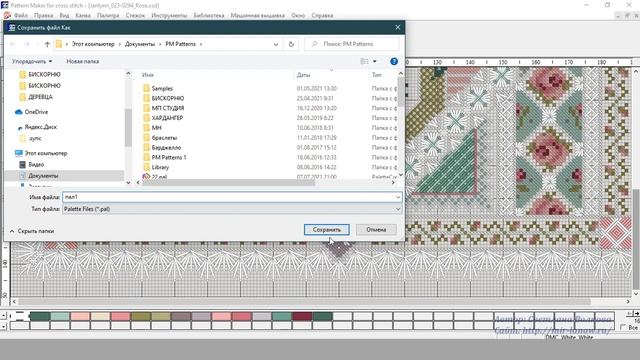Open the Упорядочить dropdown

[x=32, y=61]
